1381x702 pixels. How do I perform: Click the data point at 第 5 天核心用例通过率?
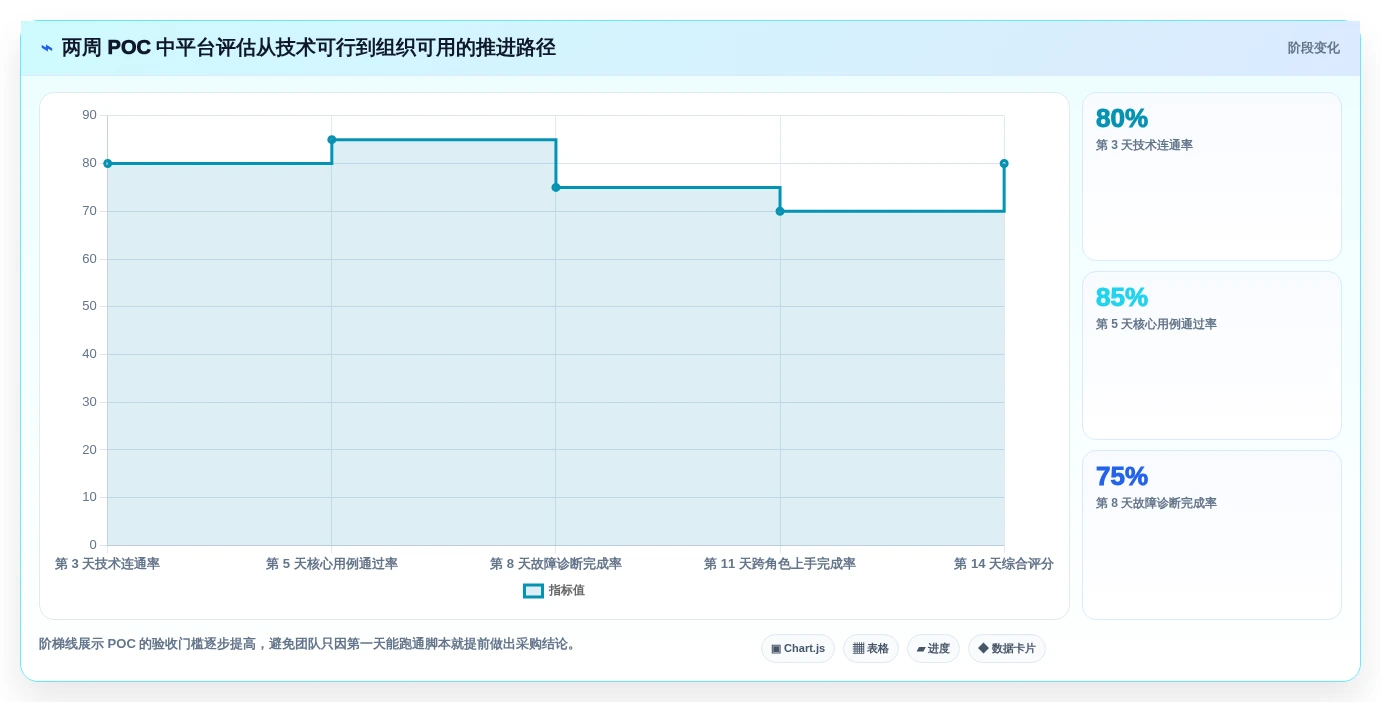tap(332, 140)
